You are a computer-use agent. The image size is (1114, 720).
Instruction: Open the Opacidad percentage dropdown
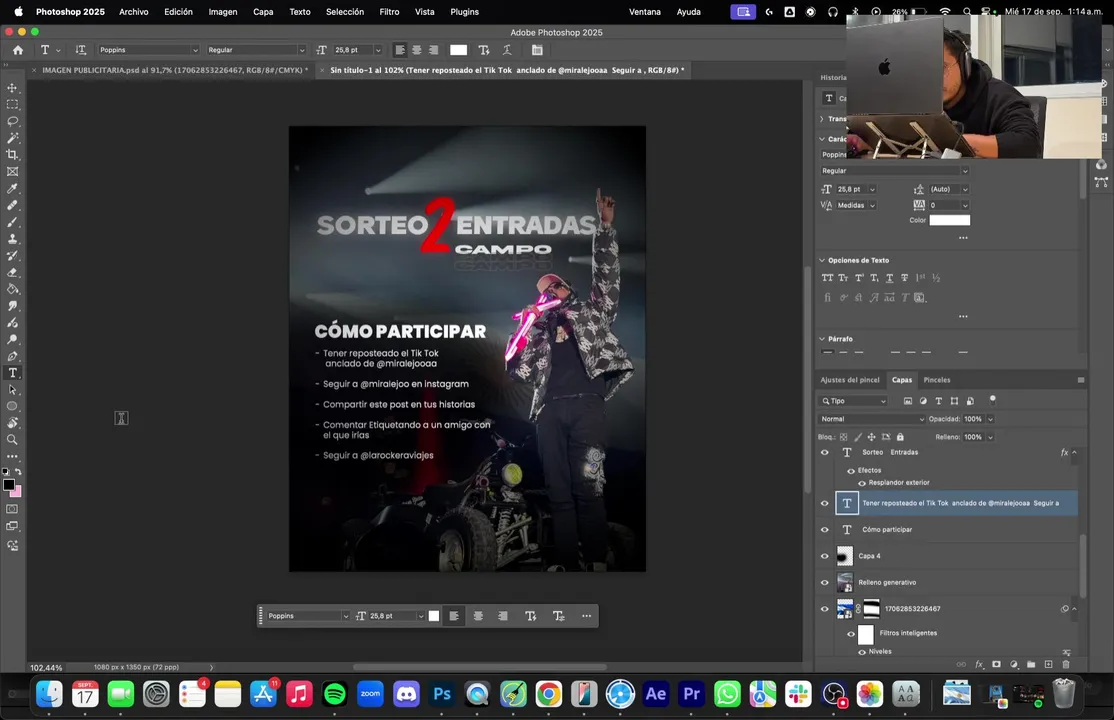pyautogui.click(x=990, y=419)
